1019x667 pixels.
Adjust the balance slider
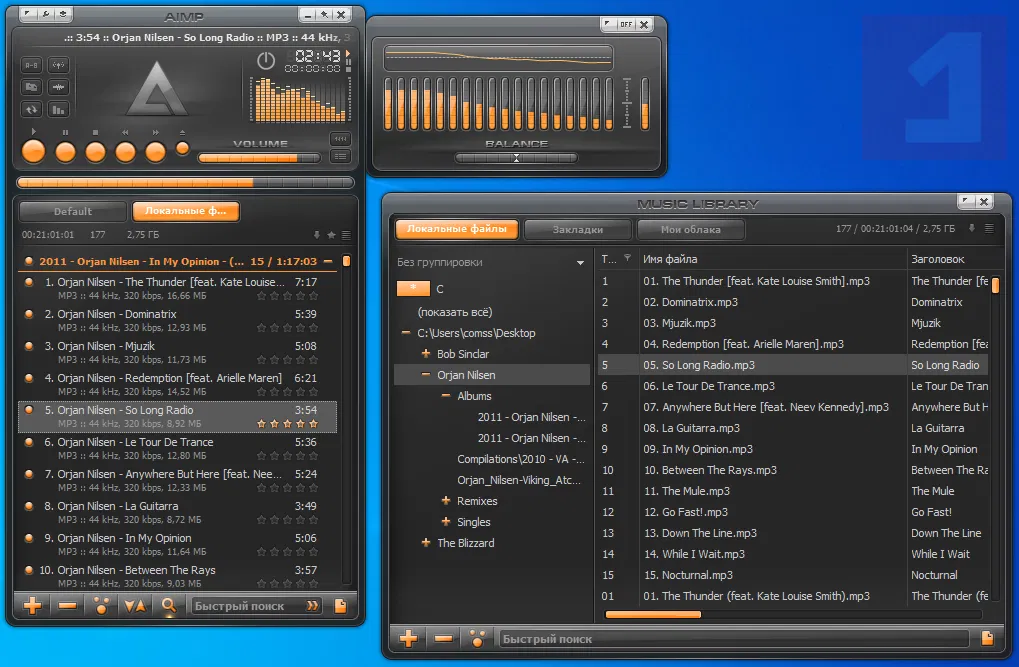point(516,157)
